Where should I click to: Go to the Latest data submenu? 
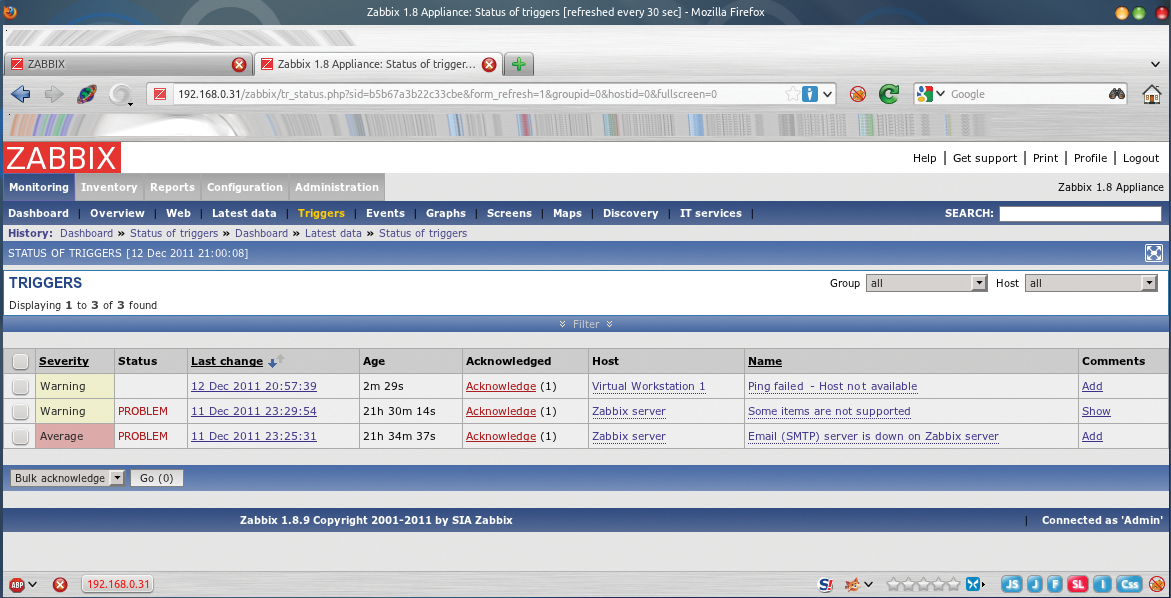click(244, 214)
